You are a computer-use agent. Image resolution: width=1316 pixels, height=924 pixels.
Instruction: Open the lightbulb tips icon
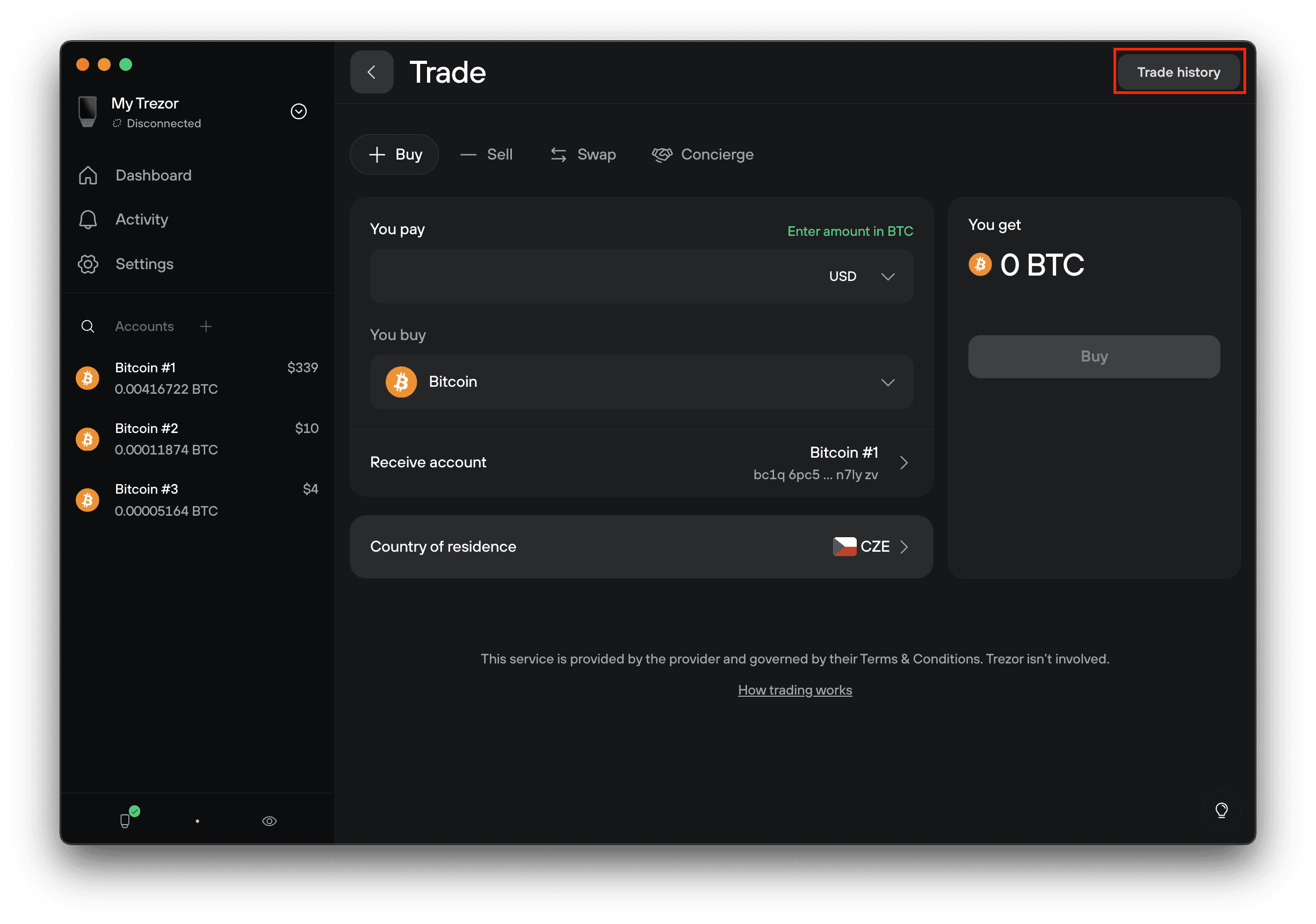pyautogui.click(x=1221, y=811)
